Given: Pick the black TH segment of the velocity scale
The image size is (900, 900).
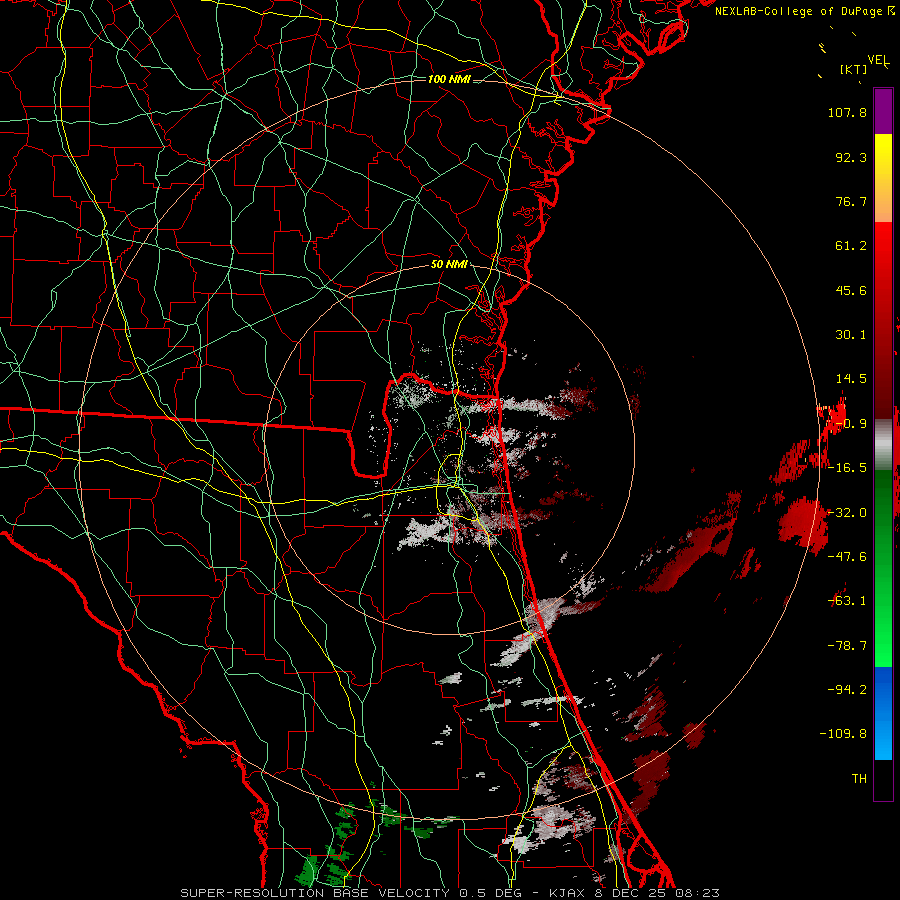Looking at the screenshot, I should [883, 779].
